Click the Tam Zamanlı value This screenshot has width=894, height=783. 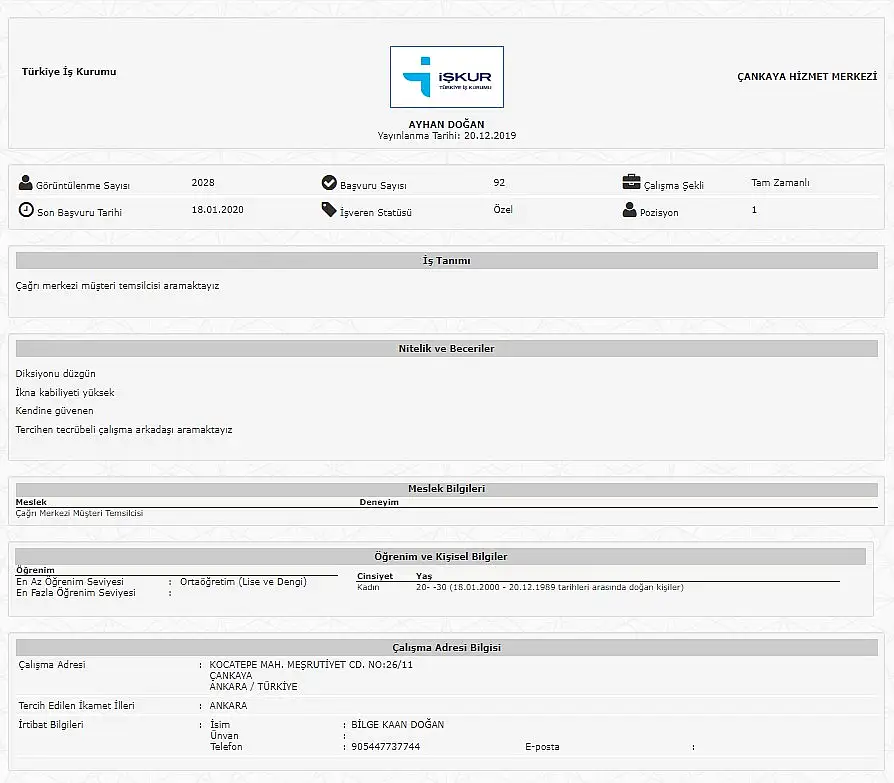click(x=780, y=182)
